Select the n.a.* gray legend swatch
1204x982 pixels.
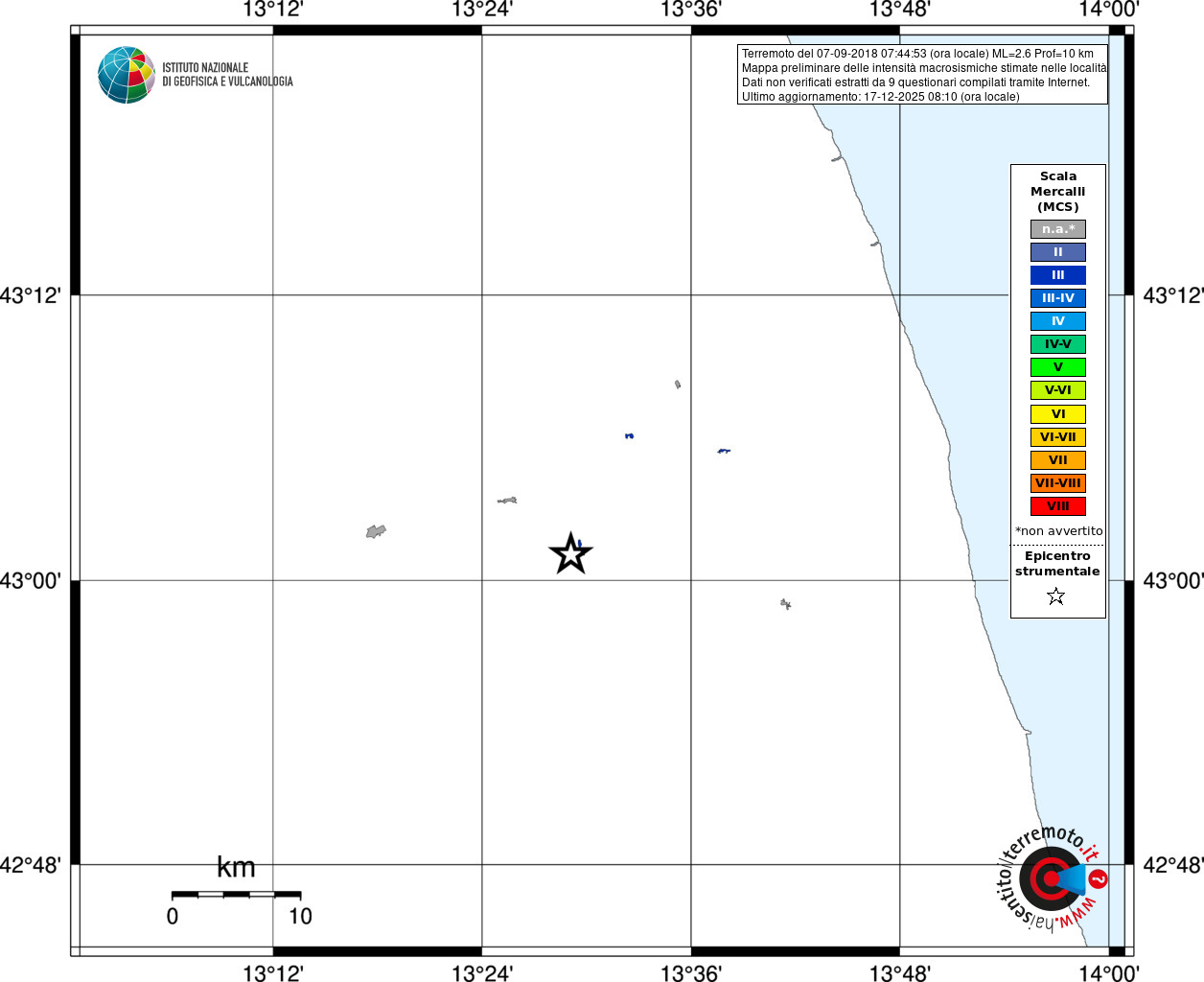(1058, 229)
